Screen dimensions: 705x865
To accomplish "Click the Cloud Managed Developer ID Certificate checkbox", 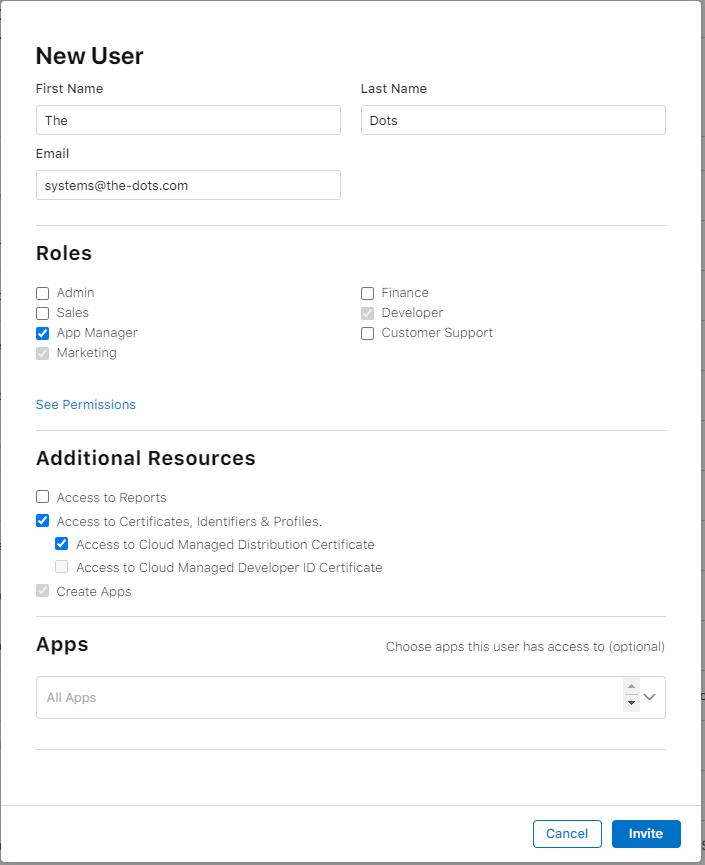I will point(62,567).
